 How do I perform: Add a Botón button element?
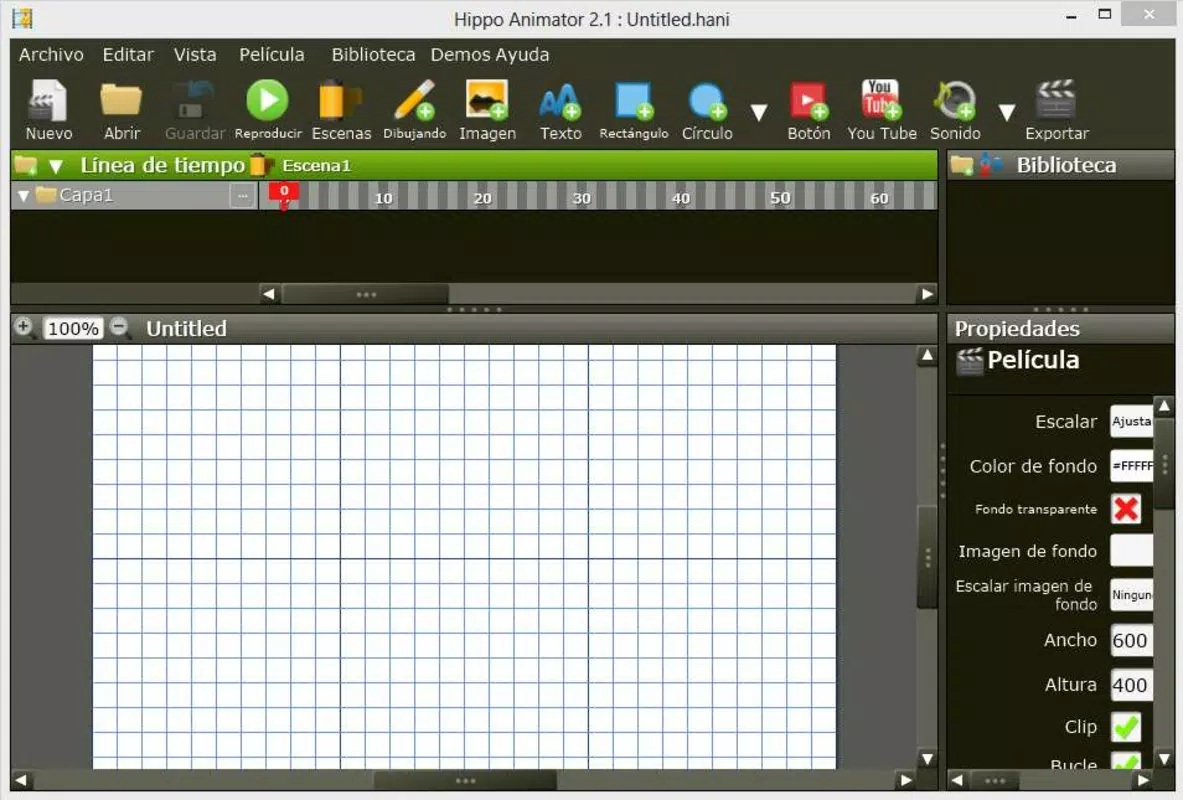(809, 109)
